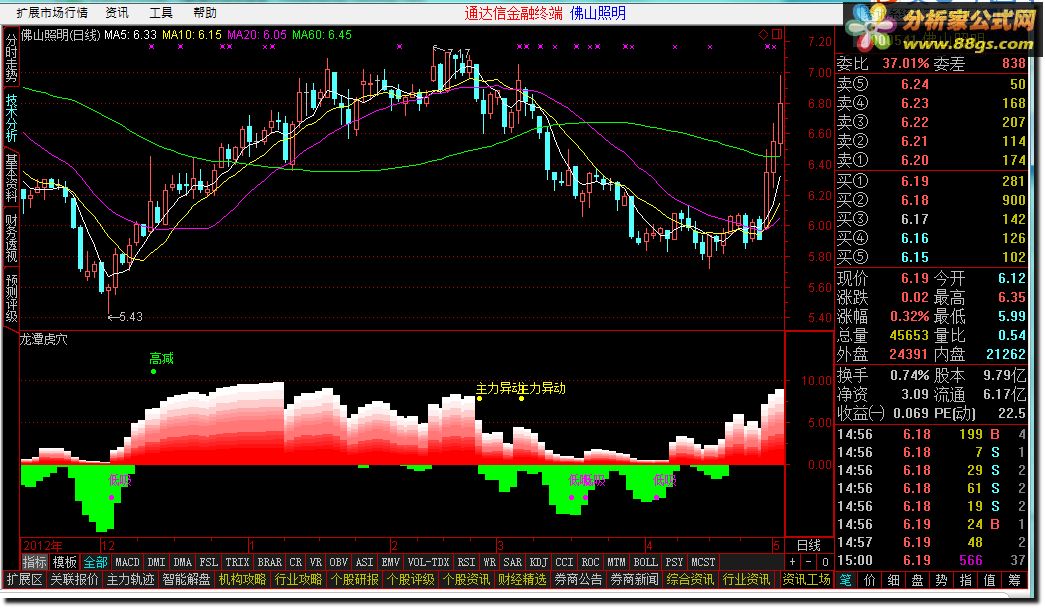Open the 预测评级 side tab
This screenshot has width=1045, height=608.
(11, 297)
